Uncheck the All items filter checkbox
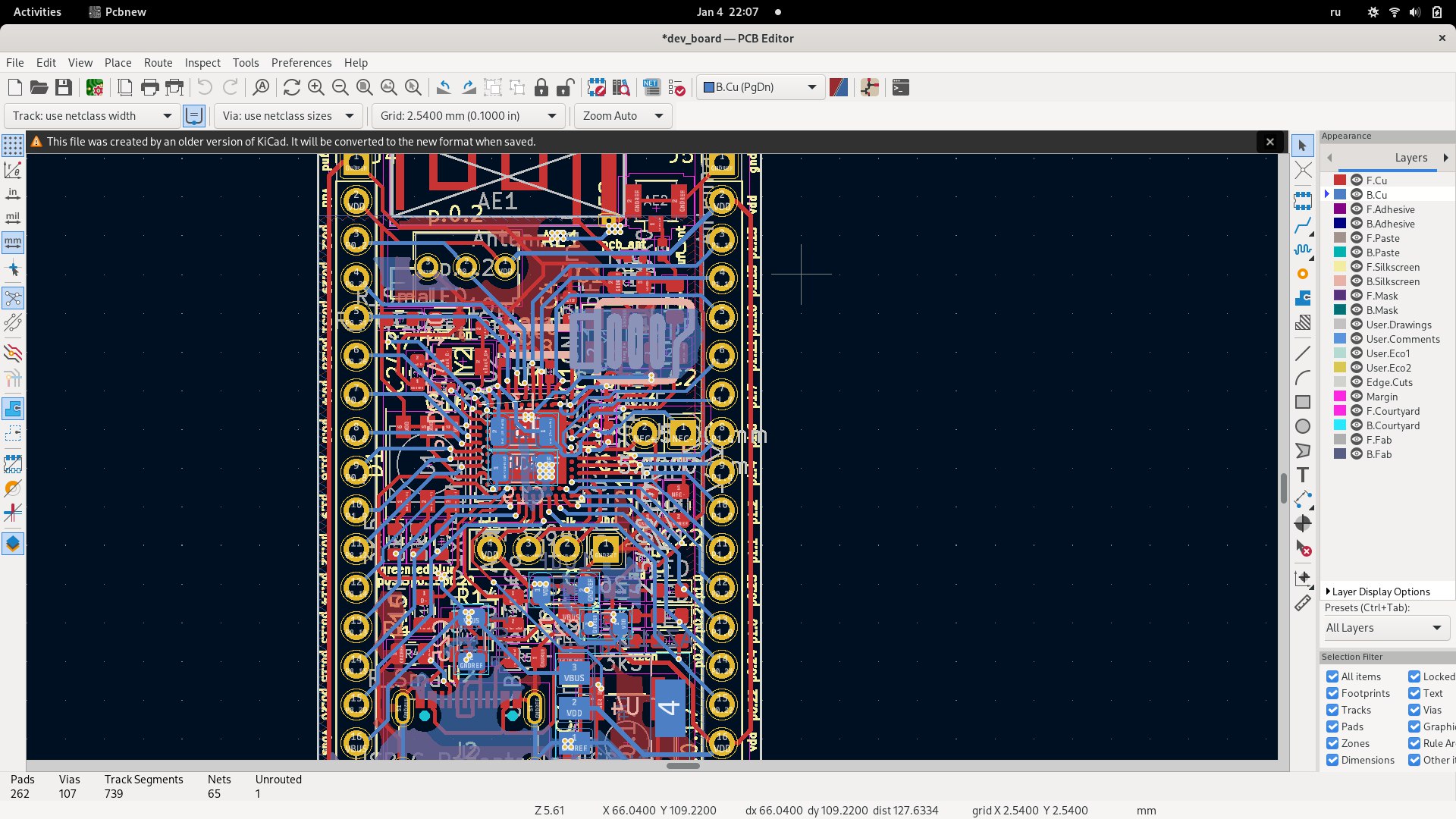This screenshot has height=819, width=1456. pos(1332,676)
